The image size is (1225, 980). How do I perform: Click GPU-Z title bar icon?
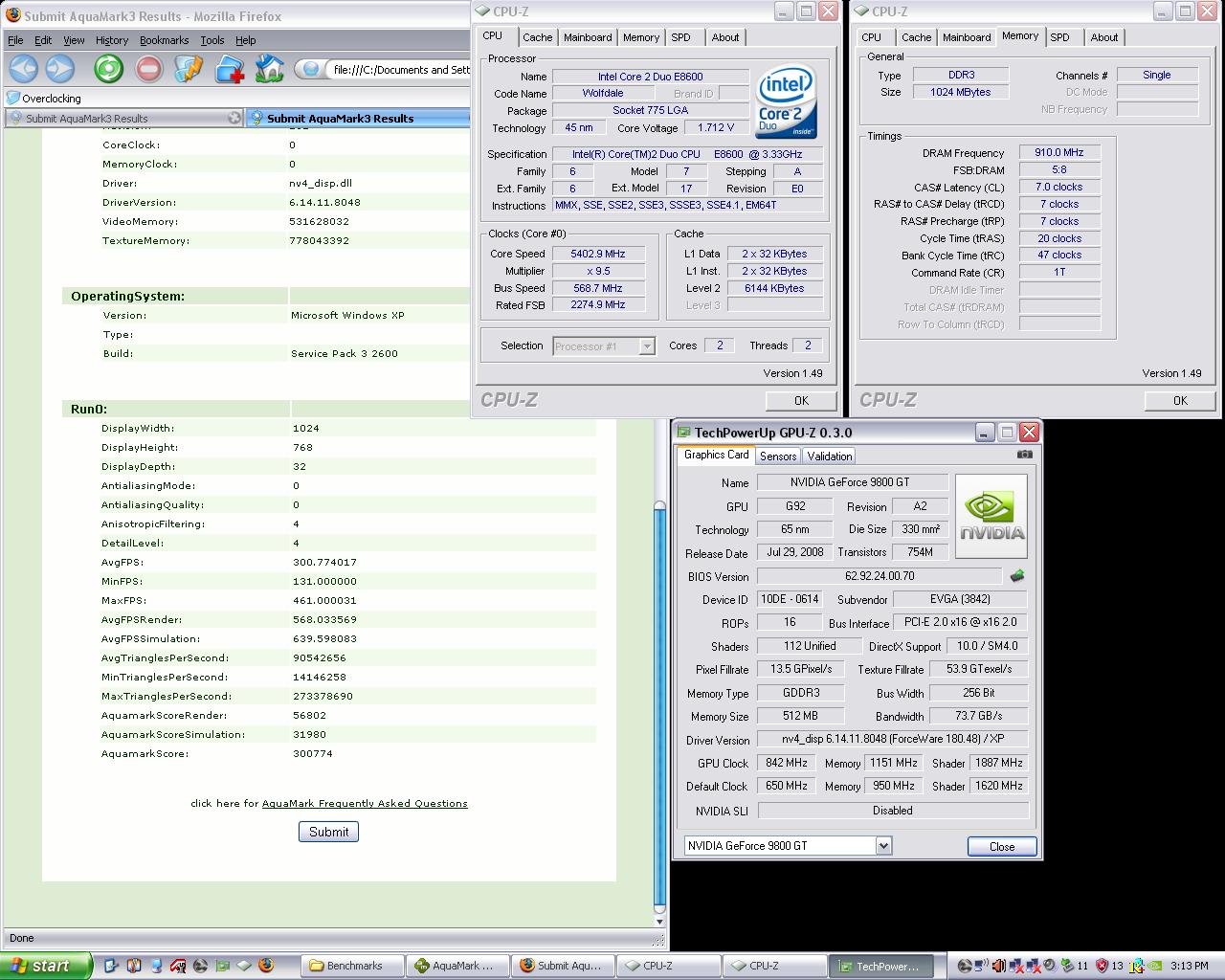[684, 433]
